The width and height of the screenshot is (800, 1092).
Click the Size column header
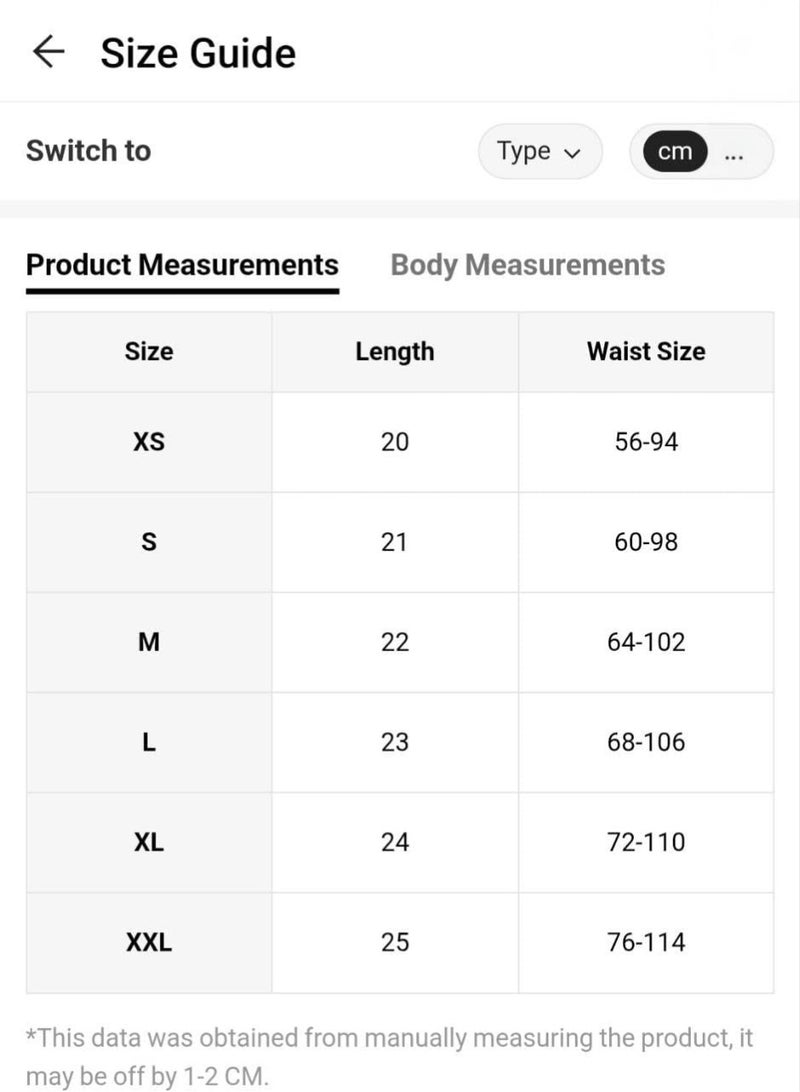tap(148, 351)
